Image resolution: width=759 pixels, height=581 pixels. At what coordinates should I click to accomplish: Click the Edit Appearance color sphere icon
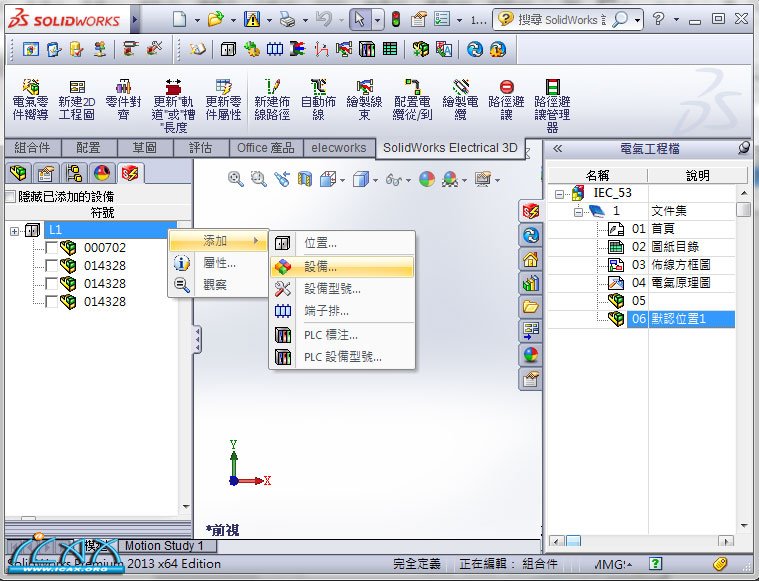click(426, 179)
